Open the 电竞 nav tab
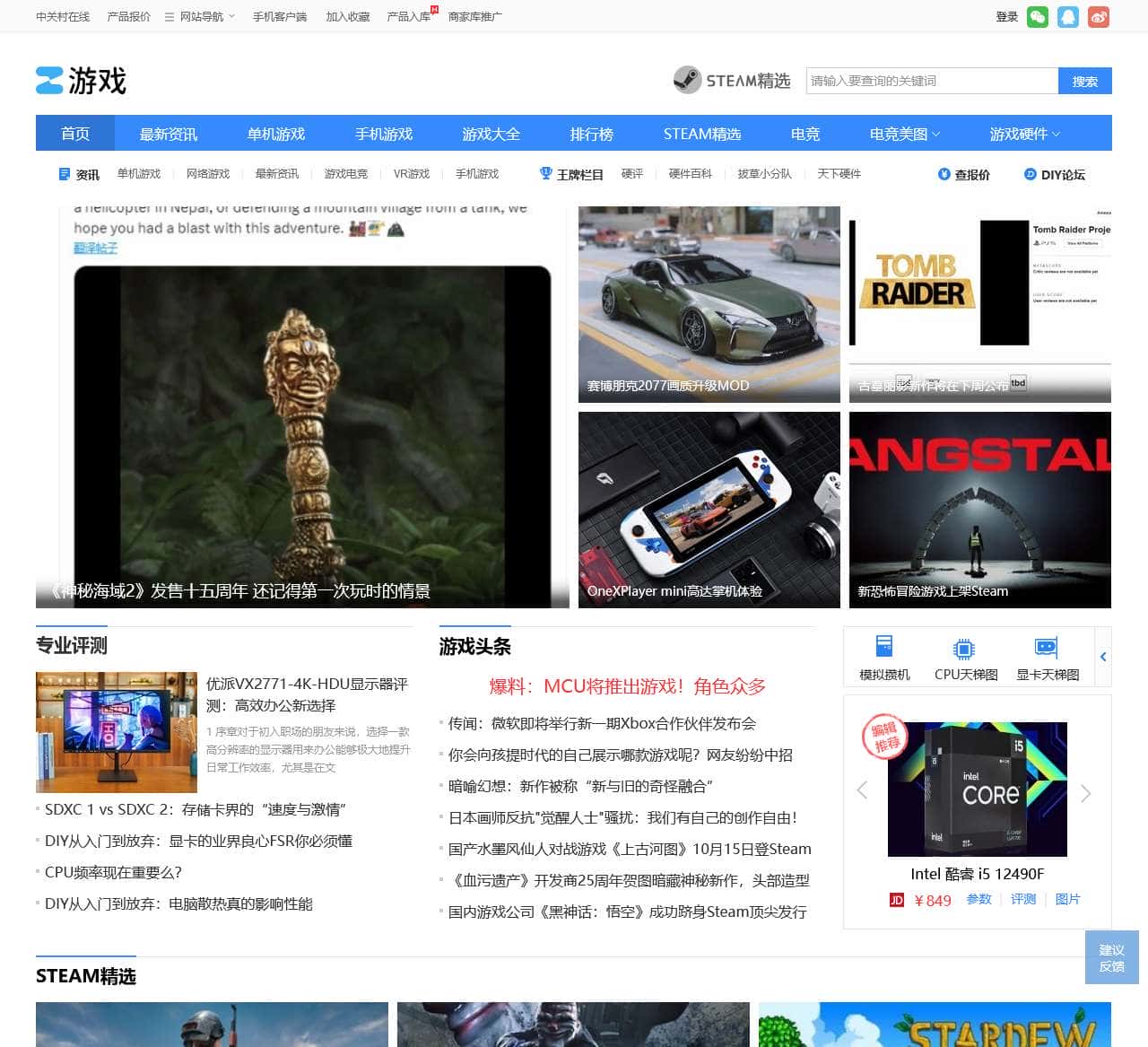 805,134
